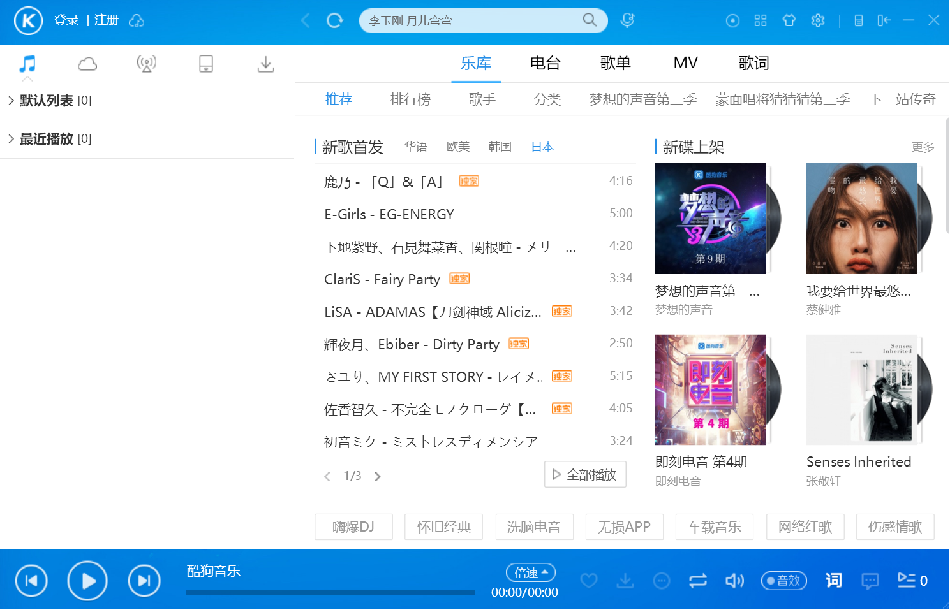Image resolution: width=949 pixels, height=609 pixels.
Task: Download current song from player bar
Action: click(x=625, y=581)
